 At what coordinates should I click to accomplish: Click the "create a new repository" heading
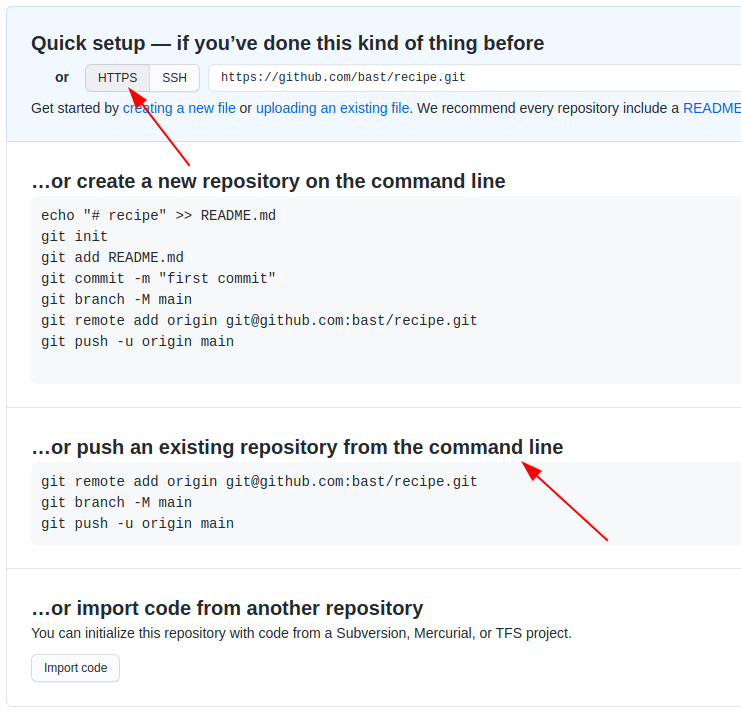pos(268,181)
